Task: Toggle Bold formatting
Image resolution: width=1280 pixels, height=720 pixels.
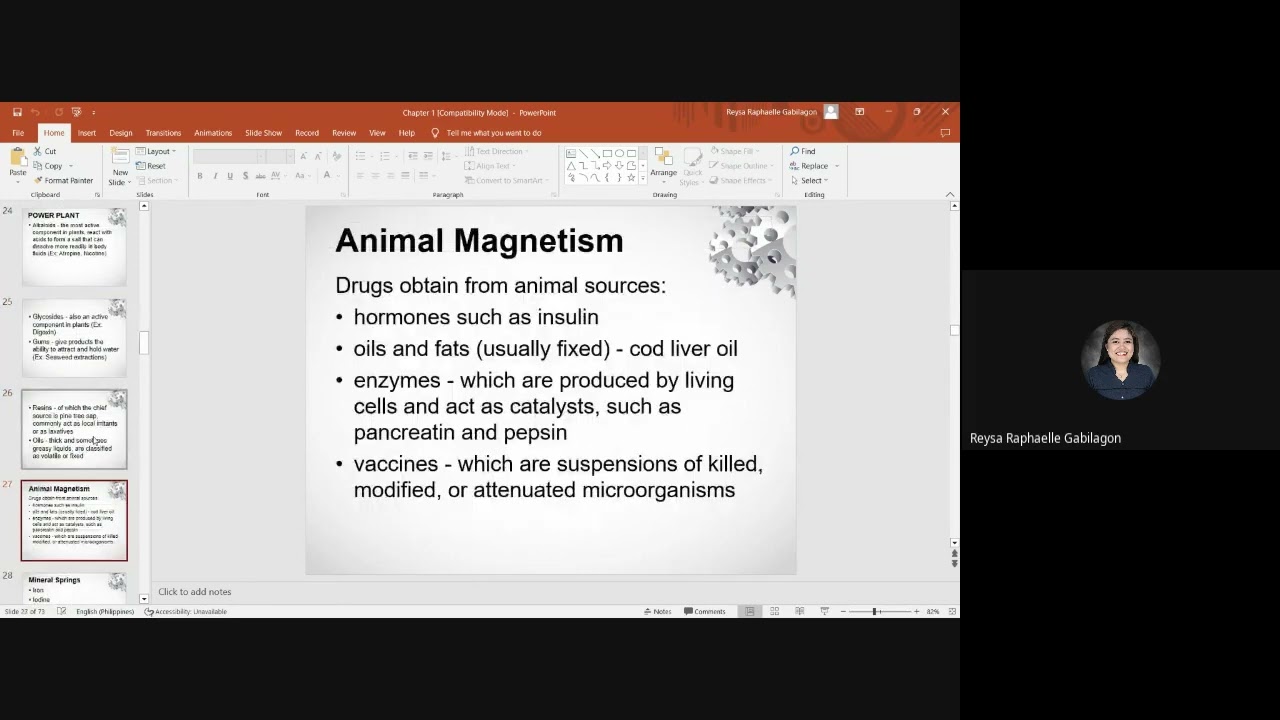Action: click(x=200, y=176)
